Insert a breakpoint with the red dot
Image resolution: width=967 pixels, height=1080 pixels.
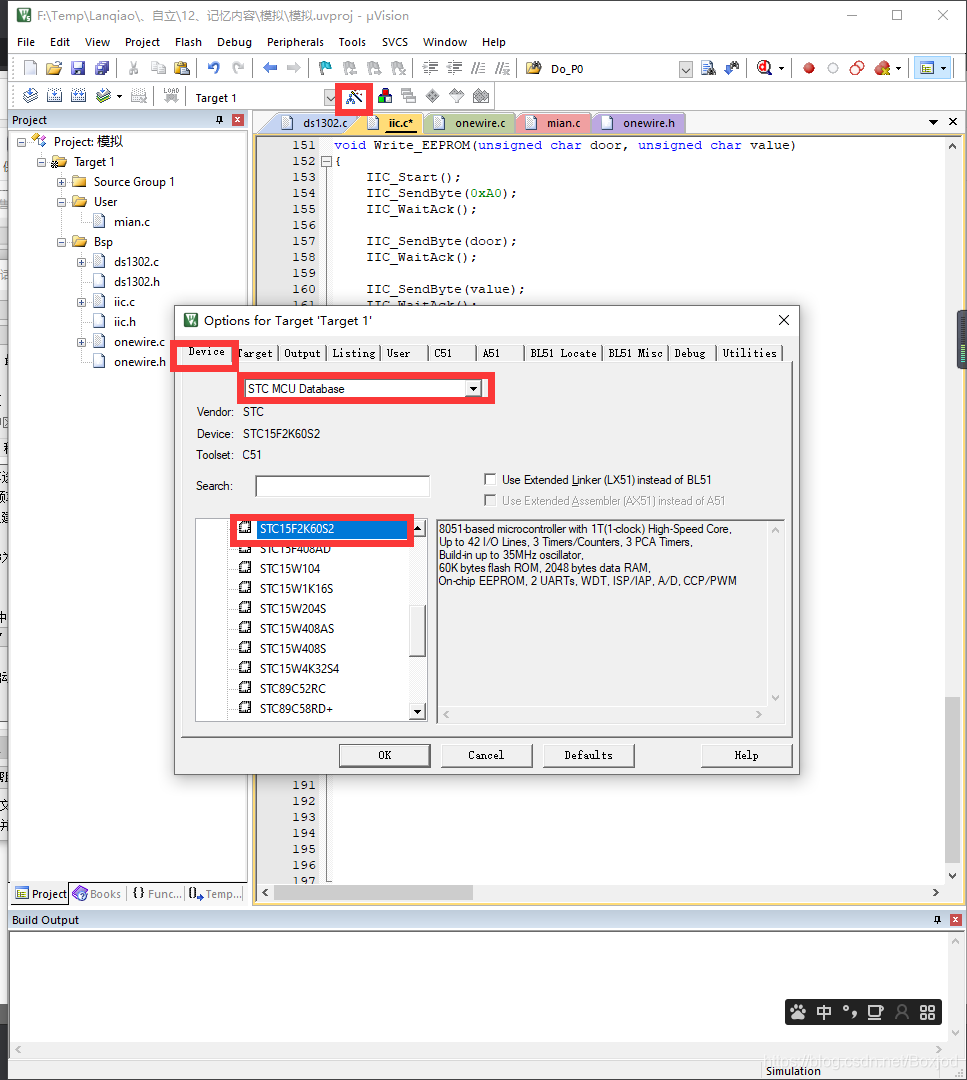(809, 68)
